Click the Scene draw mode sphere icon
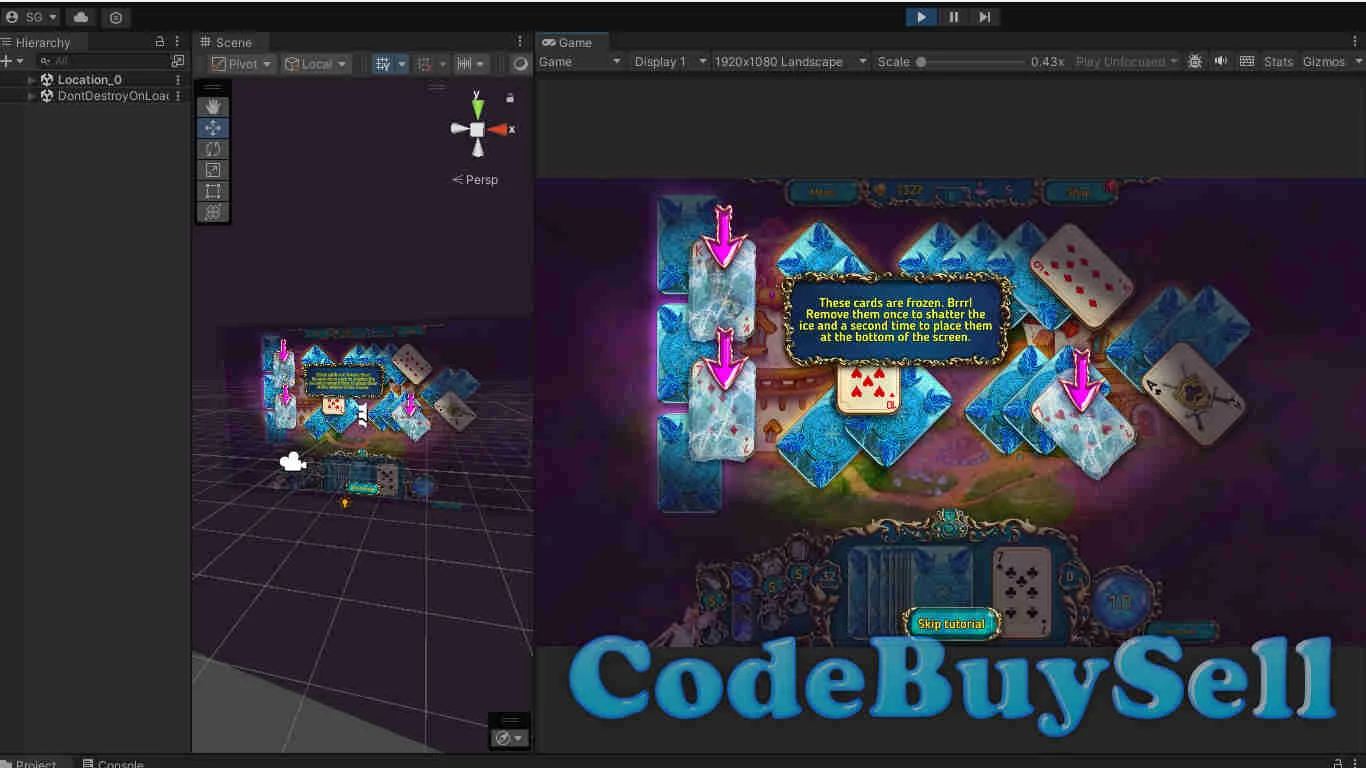 click(520, 63)
